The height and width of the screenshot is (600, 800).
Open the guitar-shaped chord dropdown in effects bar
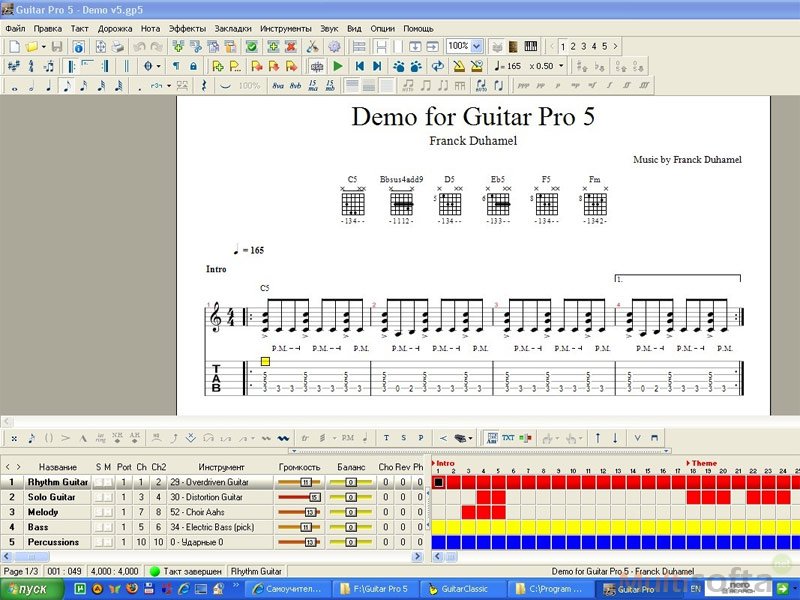[463, 438]
